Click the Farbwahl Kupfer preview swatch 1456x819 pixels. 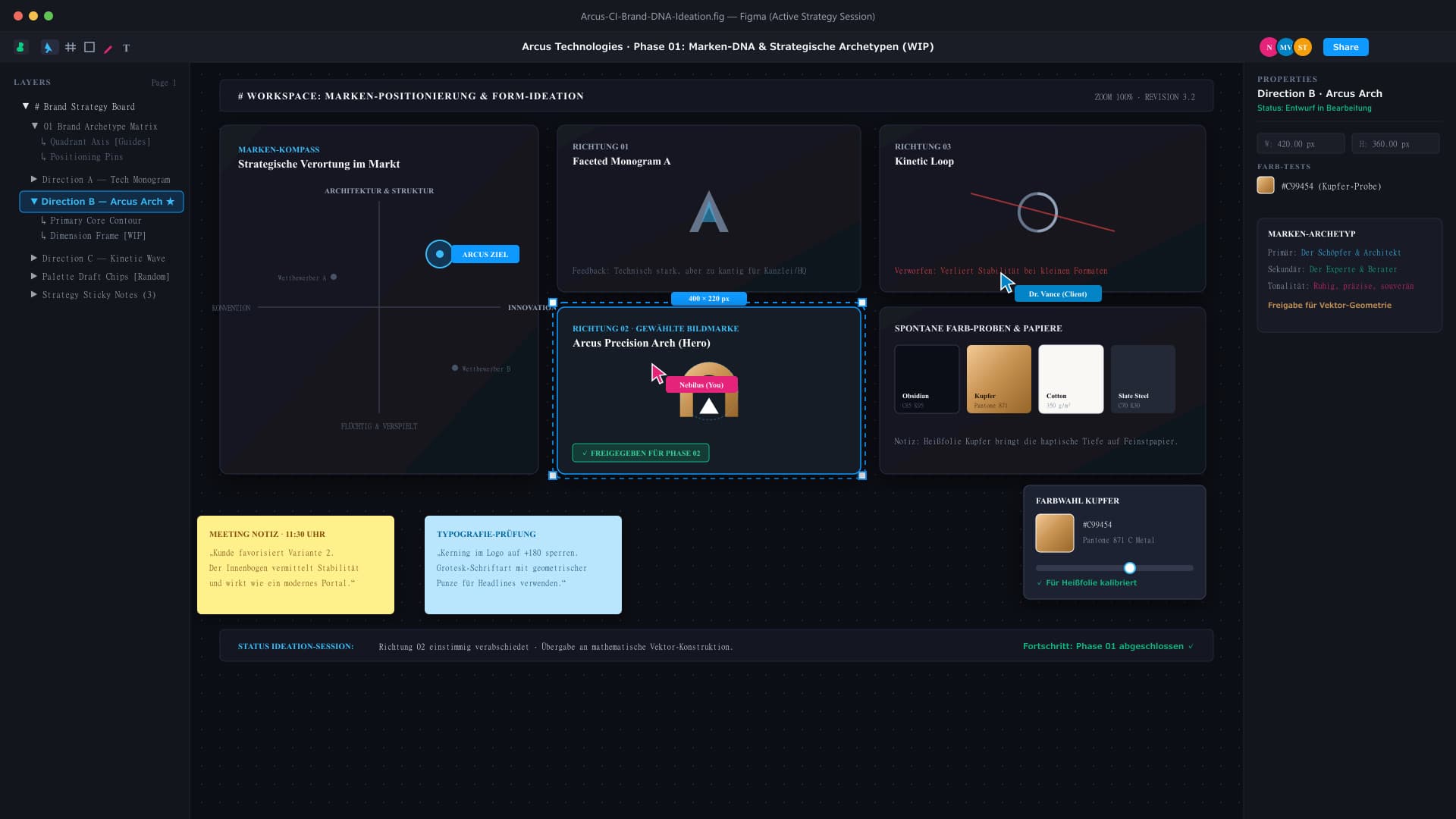(1055, 532)
